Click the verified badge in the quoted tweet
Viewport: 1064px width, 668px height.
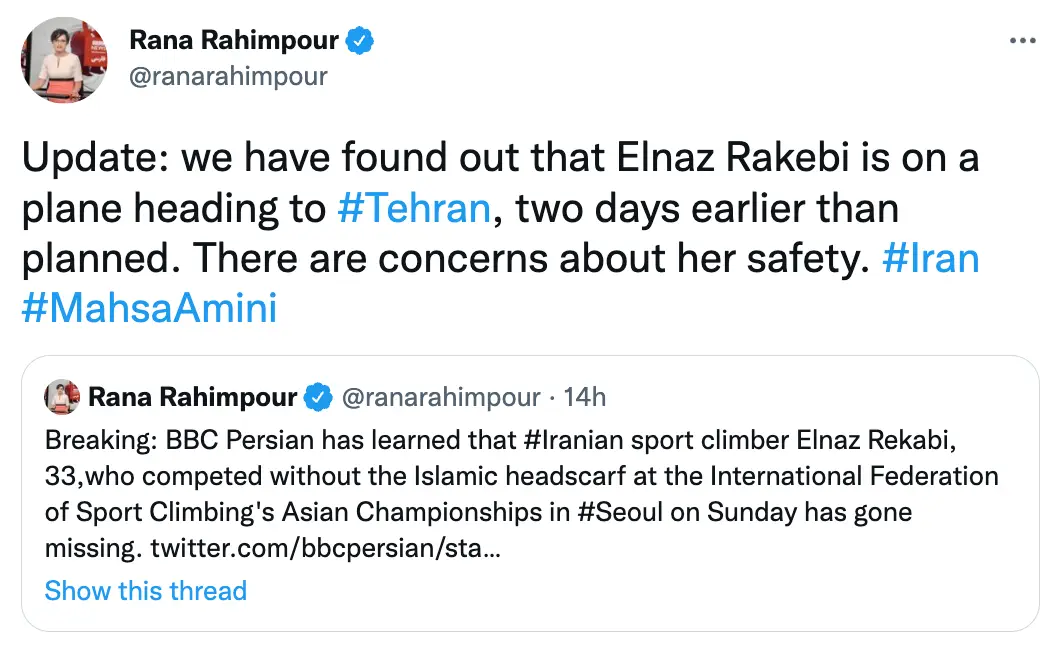(318, 396)
